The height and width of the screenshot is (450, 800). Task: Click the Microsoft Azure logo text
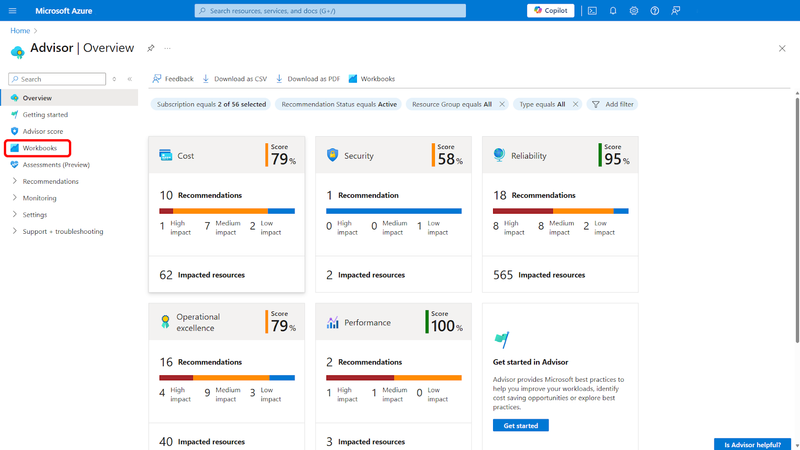click(64, 11)
